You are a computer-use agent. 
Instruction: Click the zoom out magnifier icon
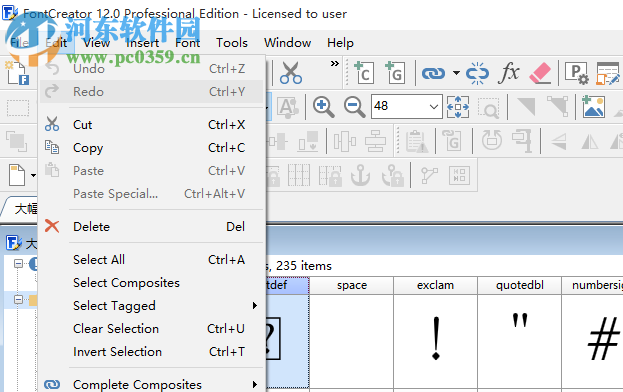click(x=354, y=106)
